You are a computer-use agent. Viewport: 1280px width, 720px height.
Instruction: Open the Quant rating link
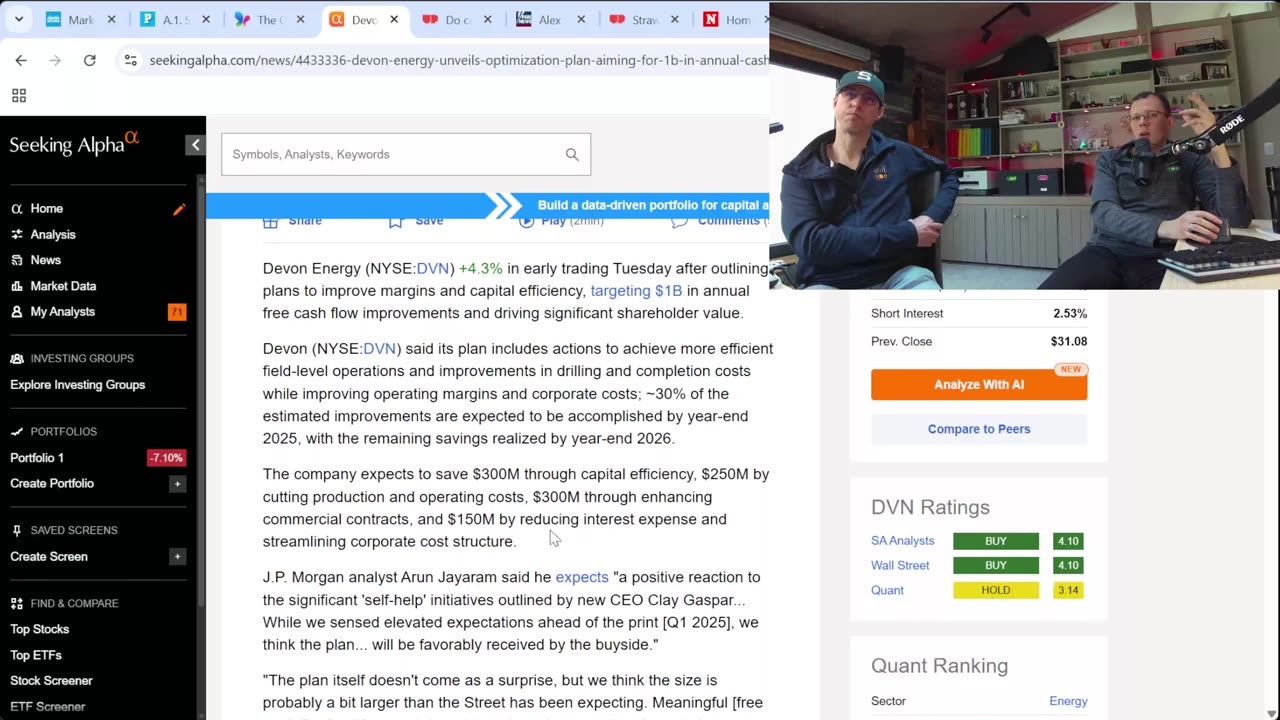coord(887,591)
